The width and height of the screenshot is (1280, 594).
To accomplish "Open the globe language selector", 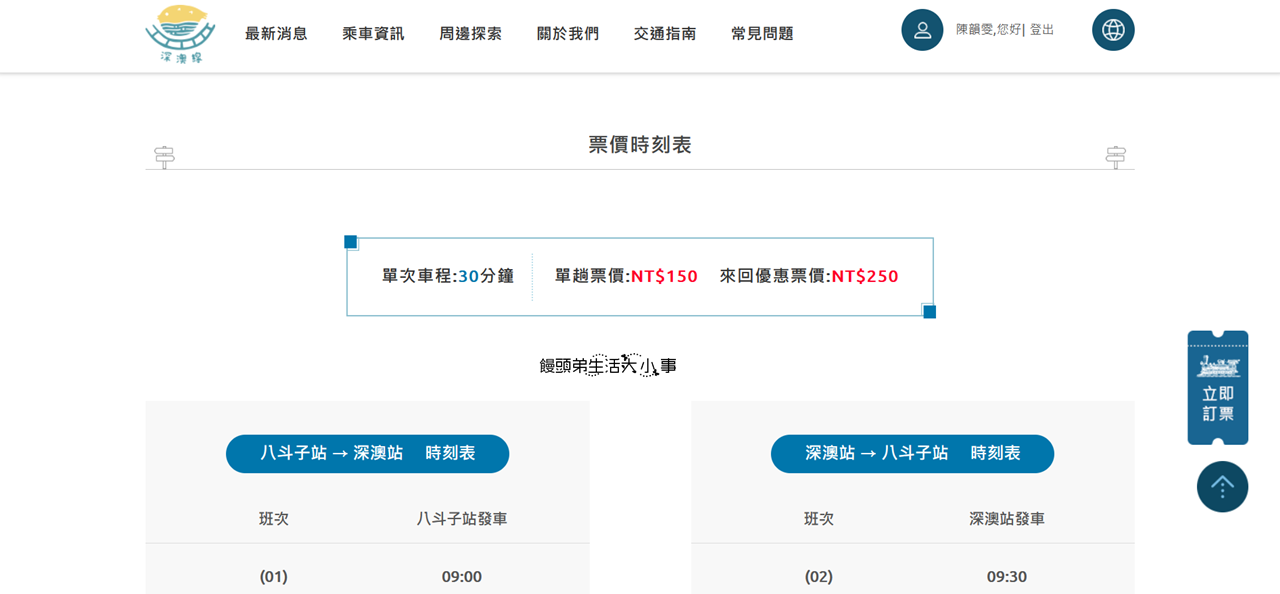I will 1113,30.
